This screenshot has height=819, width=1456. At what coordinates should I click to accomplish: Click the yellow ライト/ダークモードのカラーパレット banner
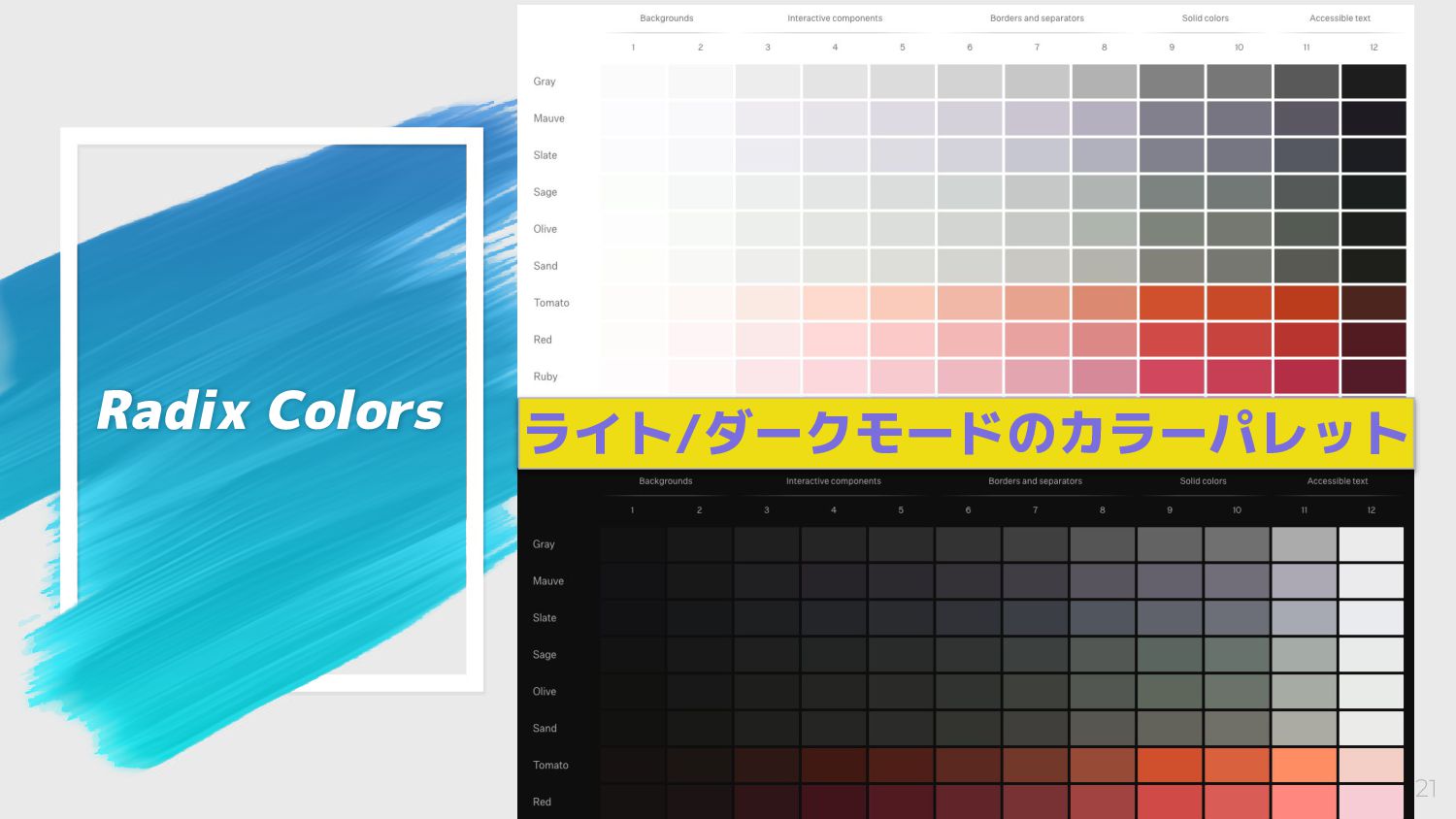pos(966,433)
